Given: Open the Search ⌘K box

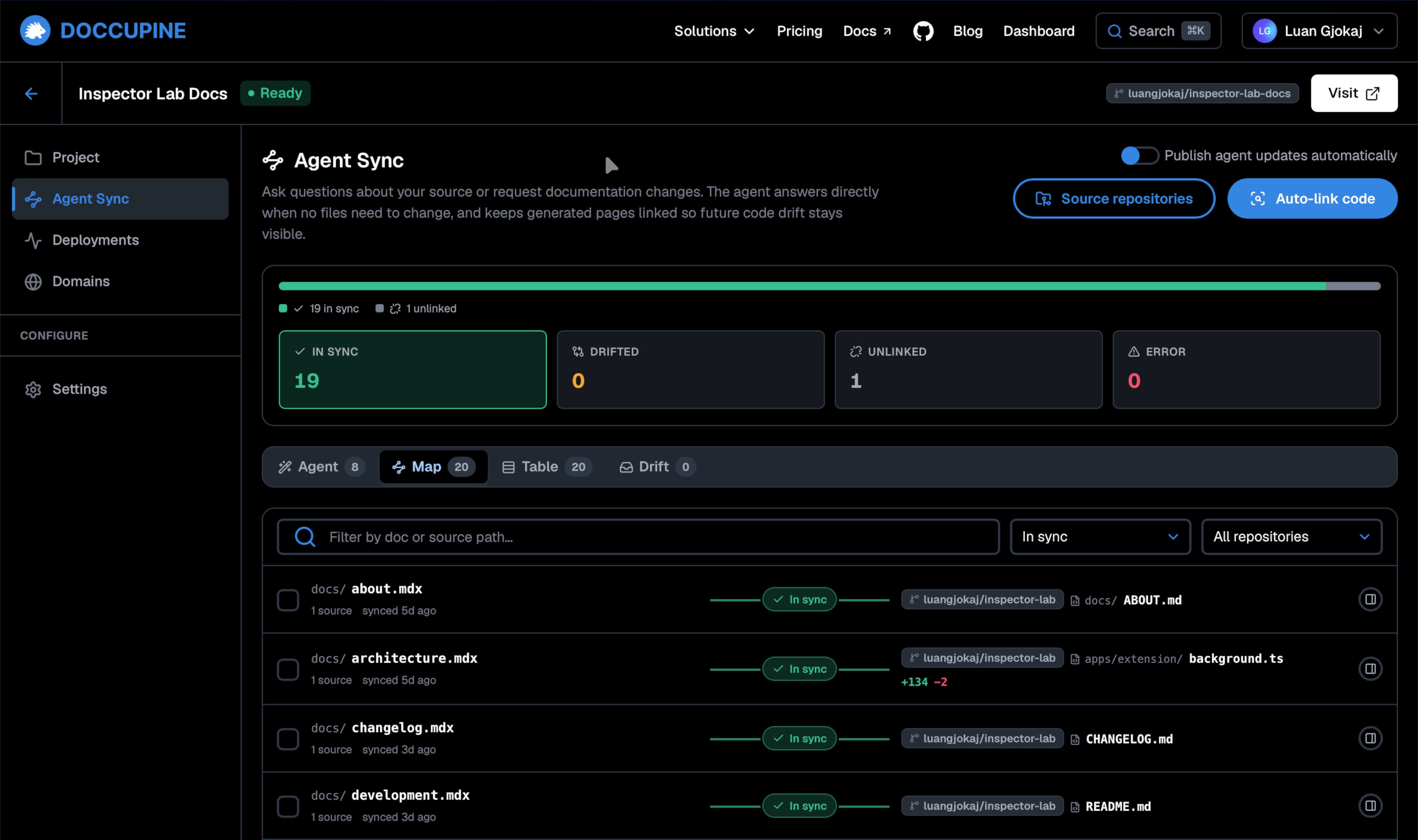Looking at the screenshot, I should 1158,31.
